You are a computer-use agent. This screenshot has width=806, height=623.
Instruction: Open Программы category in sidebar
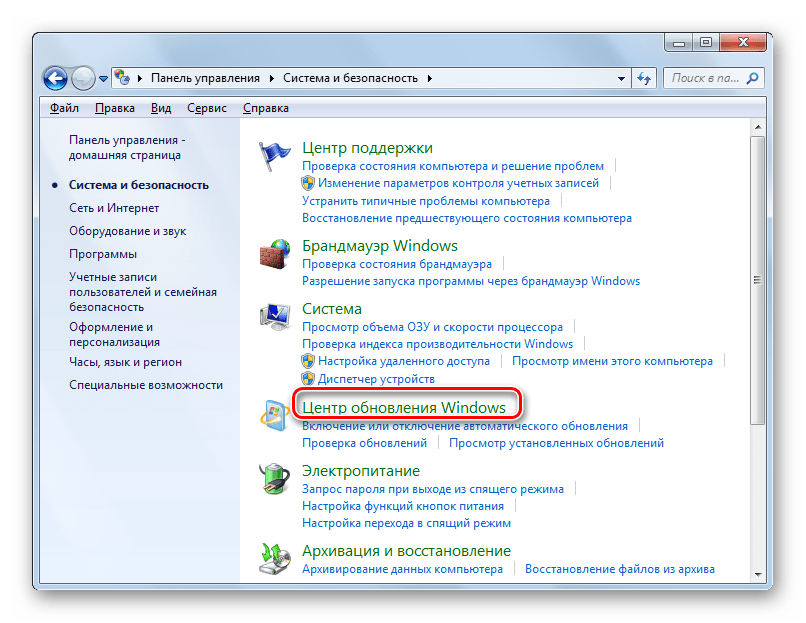tap(103, 254)
